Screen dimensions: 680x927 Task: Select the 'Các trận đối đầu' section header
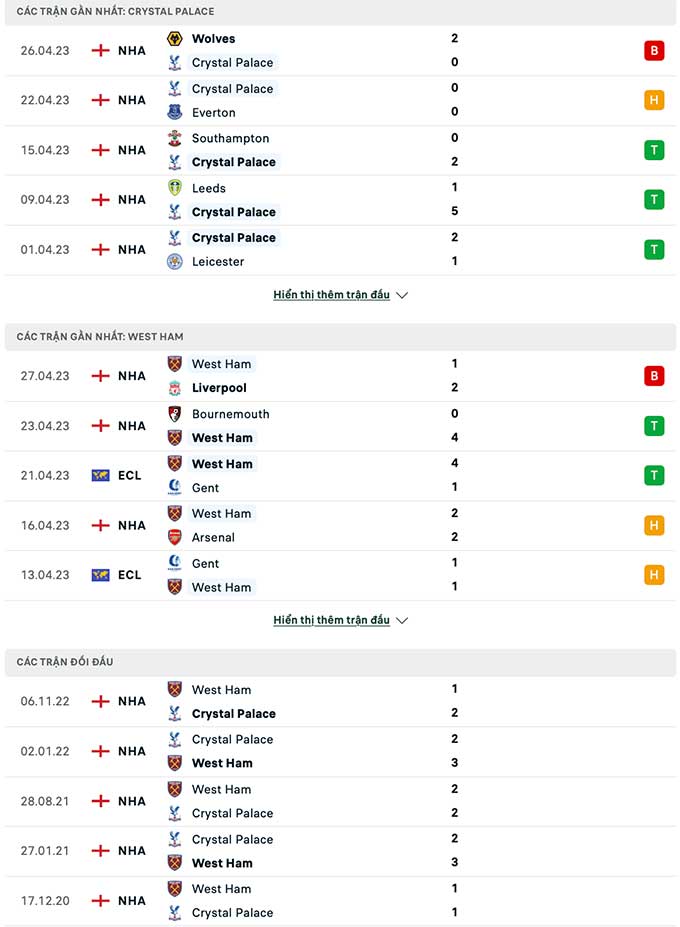pos(340,662)
